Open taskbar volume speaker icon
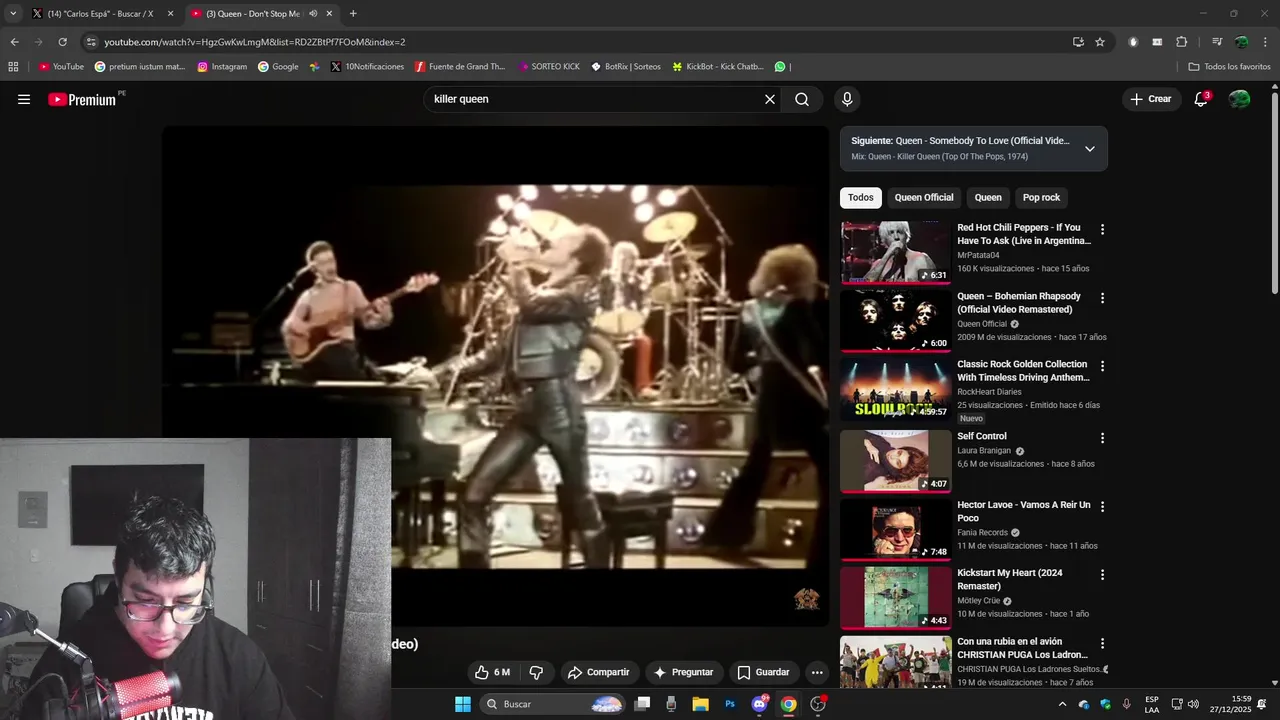The image size is (1280, 720). pos(1193,704)
